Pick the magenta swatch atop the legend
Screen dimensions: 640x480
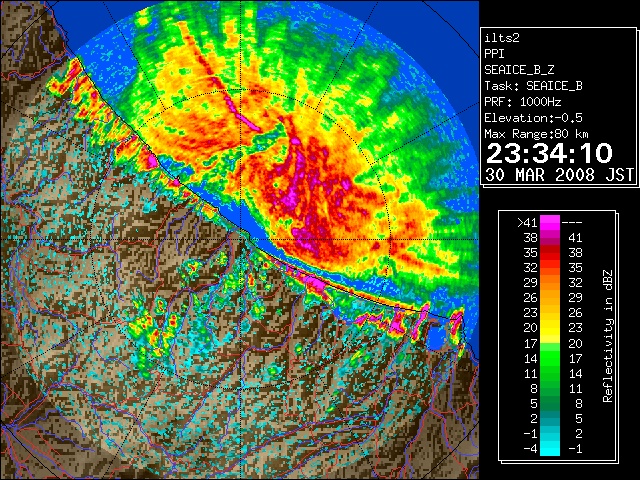coord(550,222)
